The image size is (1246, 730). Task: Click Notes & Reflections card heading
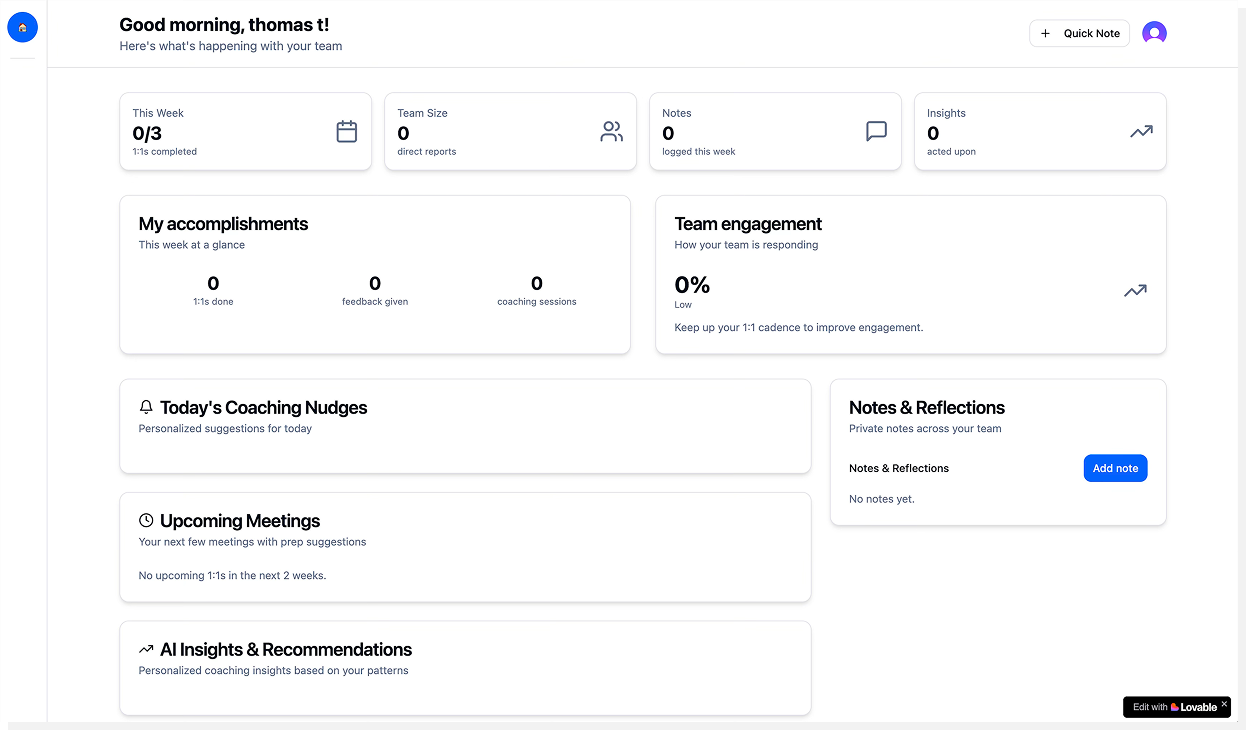click(927, 407)
